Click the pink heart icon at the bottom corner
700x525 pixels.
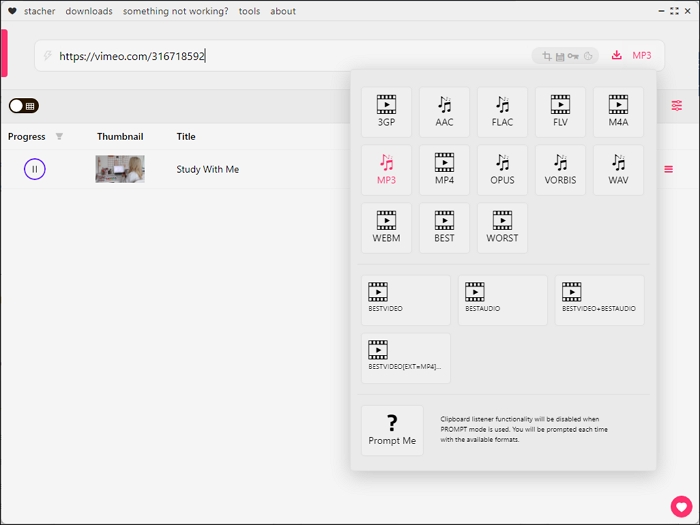tap(681, 506)
